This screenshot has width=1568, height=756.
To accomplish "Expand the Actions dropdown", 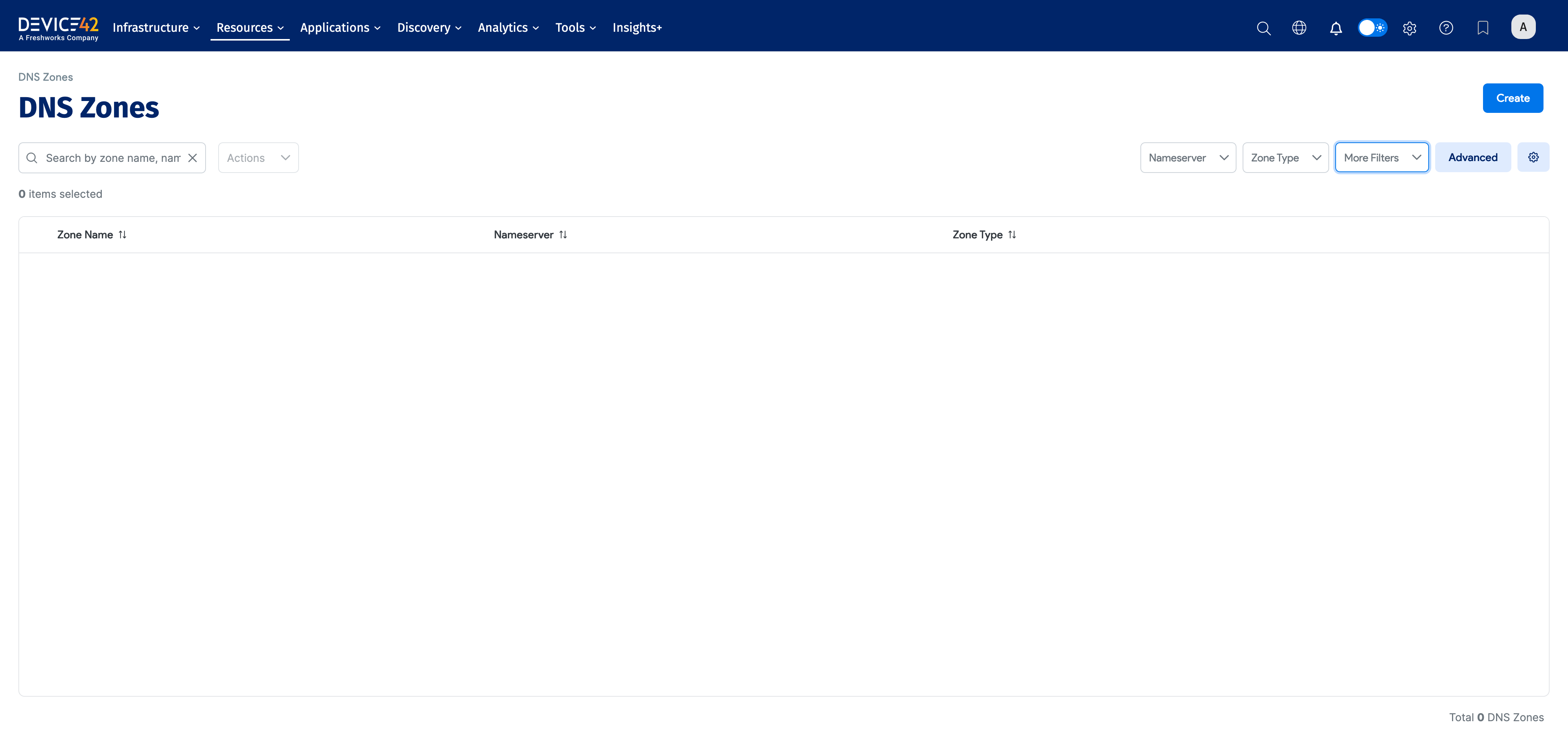I will (258, 158).
